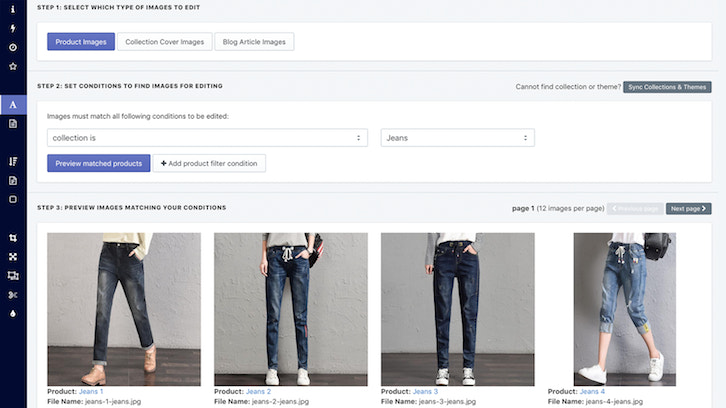Click file name 'jeans-2-jeans.jpg'

point(280,402)
